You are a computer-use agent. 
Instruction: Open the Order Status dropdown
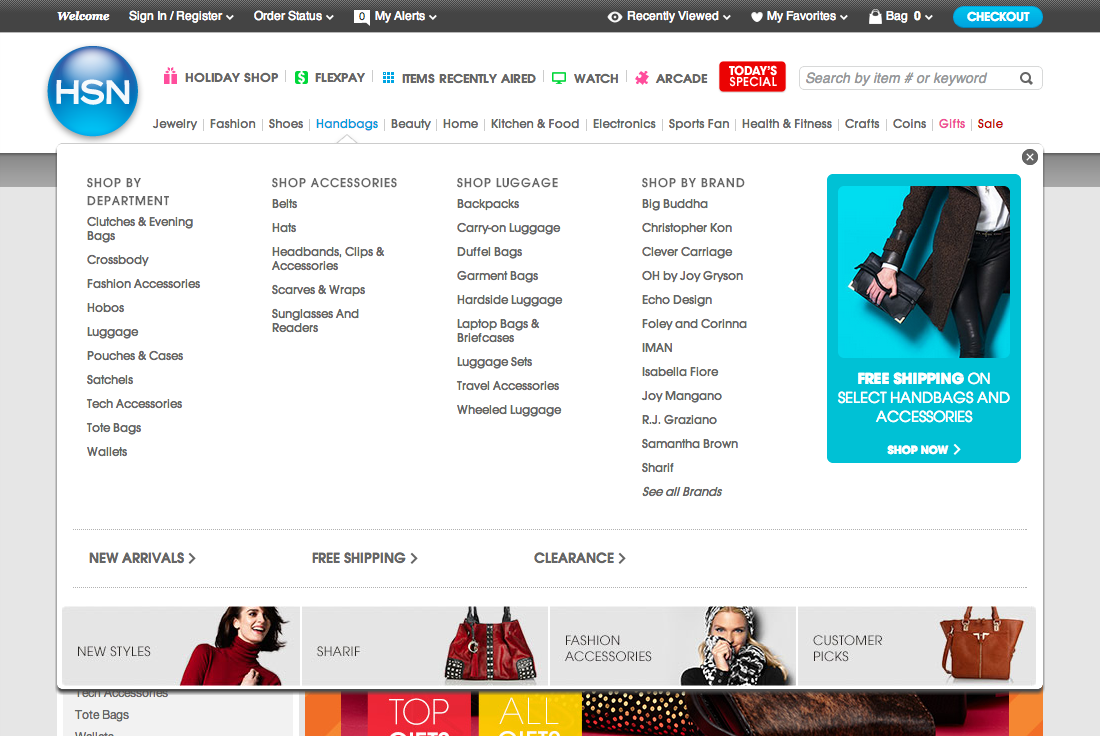(x=293, y=16)
